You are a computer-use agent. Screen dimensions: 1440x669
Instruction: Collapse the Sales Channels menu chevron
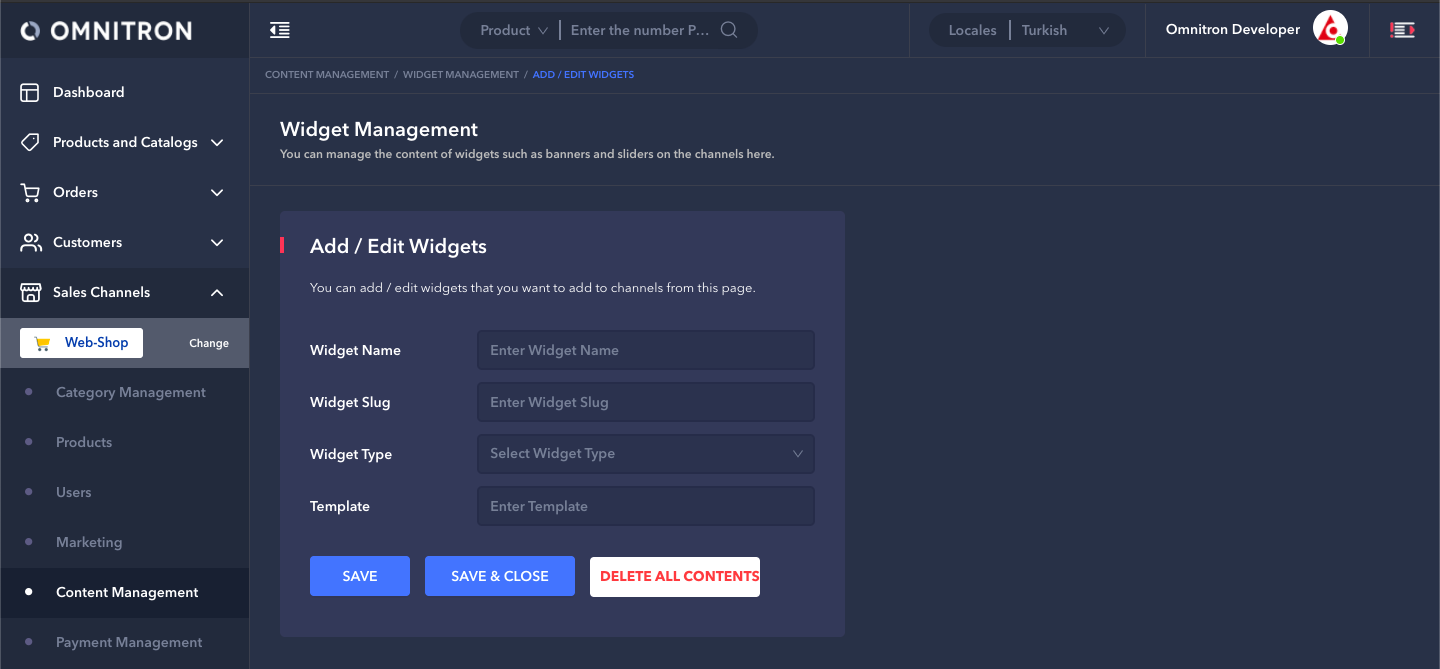tap(217, 292)
